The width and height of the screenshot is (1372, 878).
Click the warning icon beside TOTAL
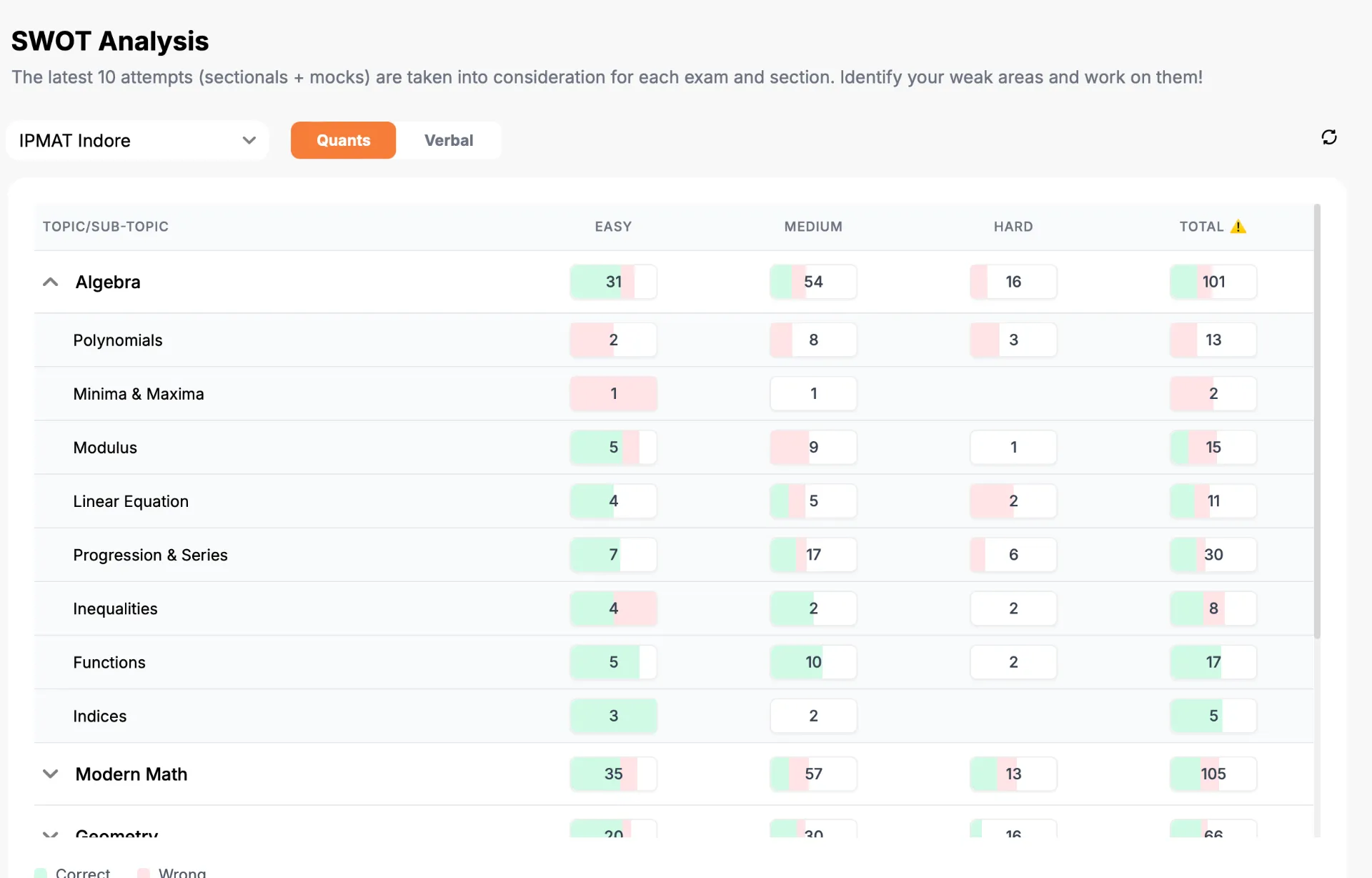1238,227
